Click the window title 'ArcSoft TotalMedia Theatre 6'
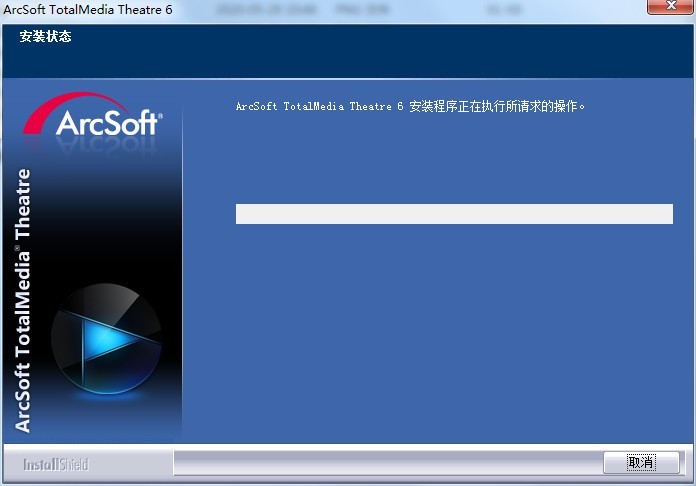This screenshot has height=486, width=696. point(88,9)
